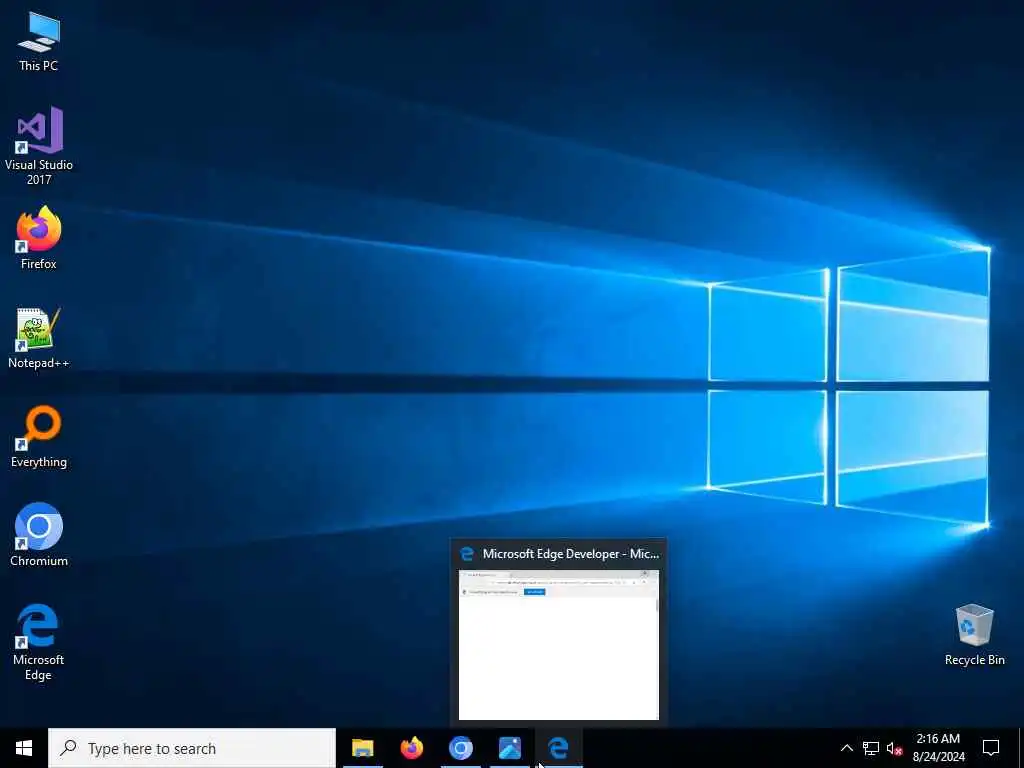Viewport: 1024px width, 768px height.
Task: Open File Explorer from the taskbar
Action: point(362,748)
